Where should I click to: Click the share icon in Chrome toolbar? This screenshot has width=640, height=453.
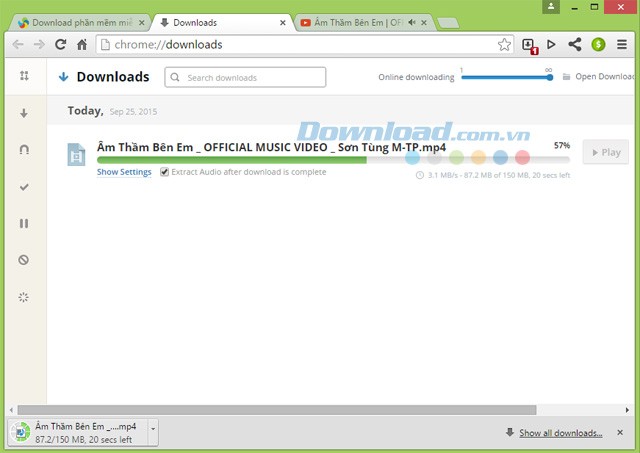(x=575, y=44)
